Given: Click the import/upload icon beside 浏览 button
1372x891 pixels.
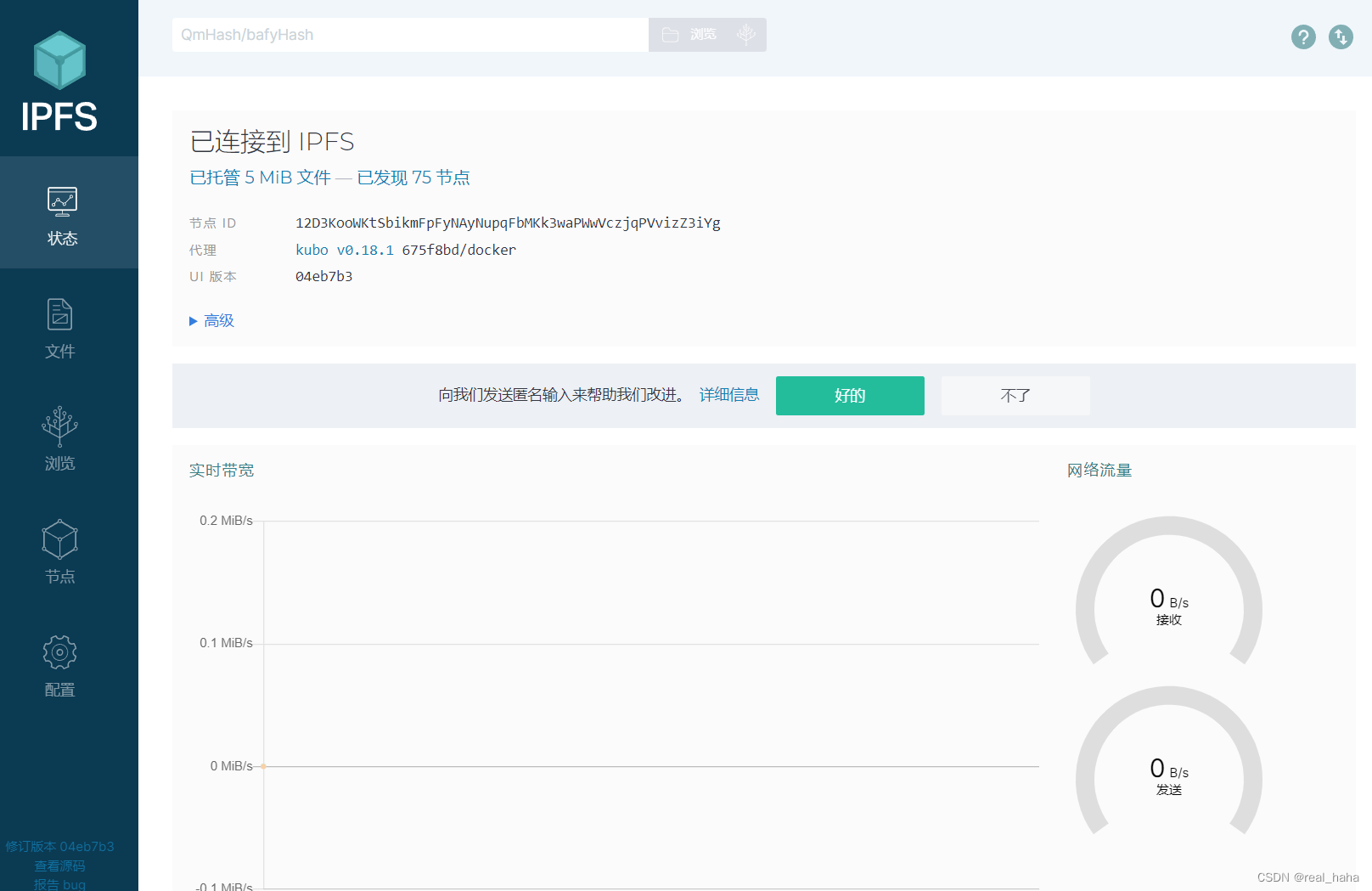Looking at the screenshot, I should [746, 34].
